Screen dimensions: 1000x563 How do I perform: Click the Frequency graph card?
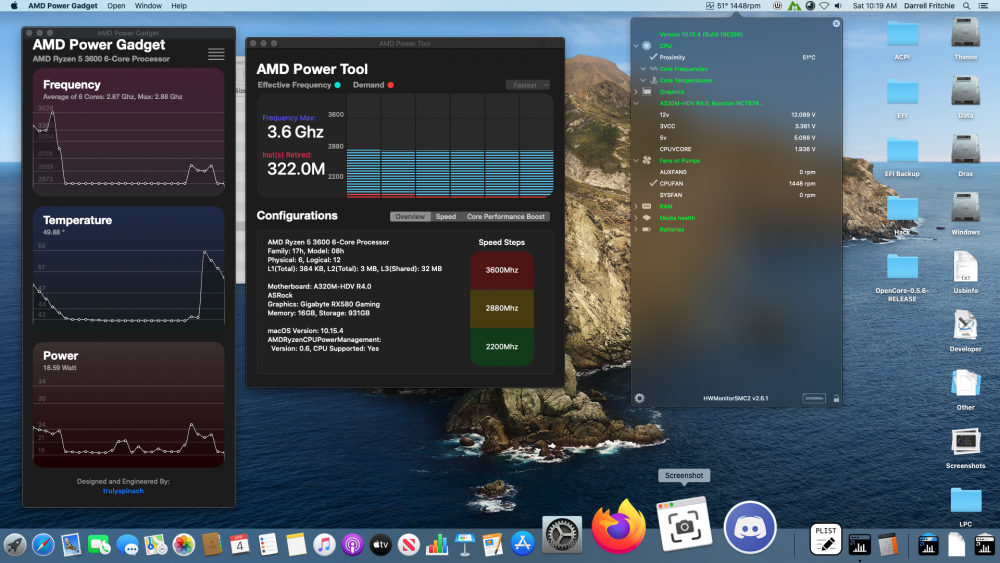click(128, 132)
